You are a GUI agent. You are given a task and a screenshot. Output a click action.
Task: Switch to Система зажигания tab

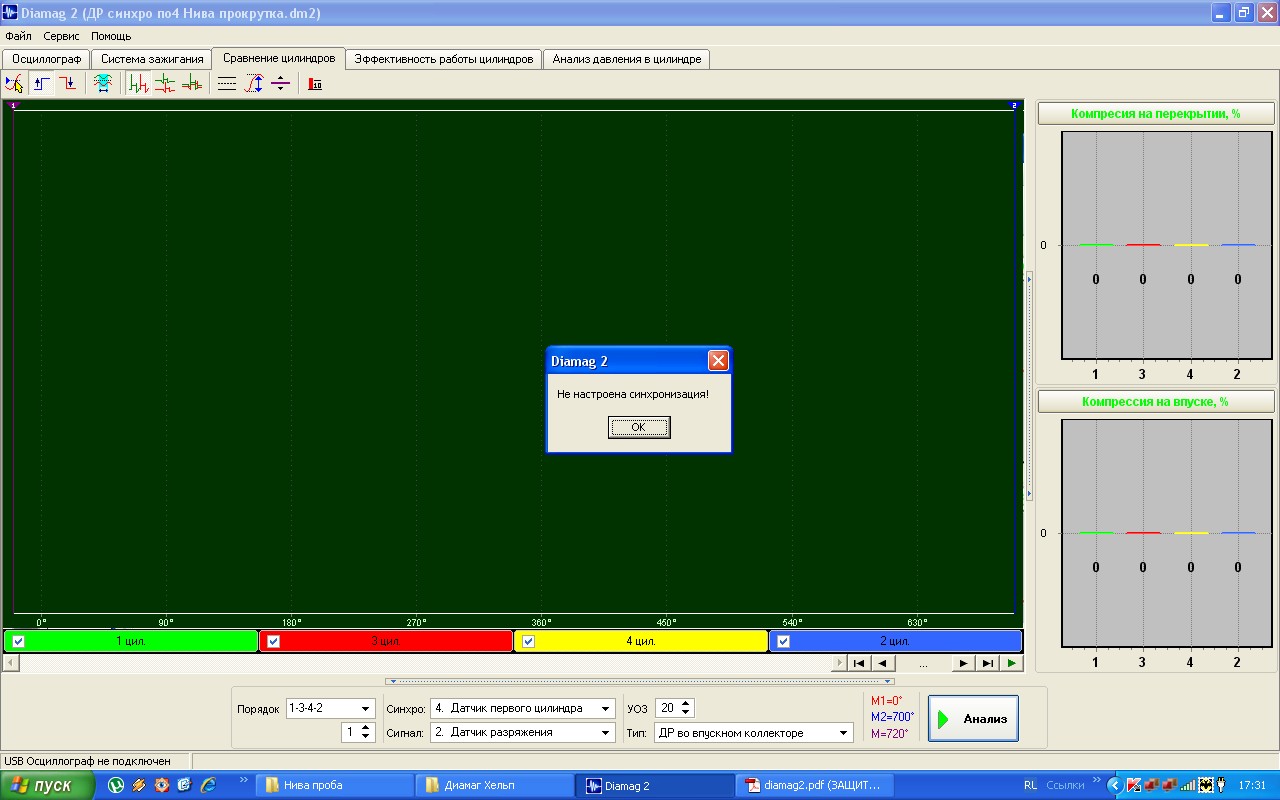152,59
